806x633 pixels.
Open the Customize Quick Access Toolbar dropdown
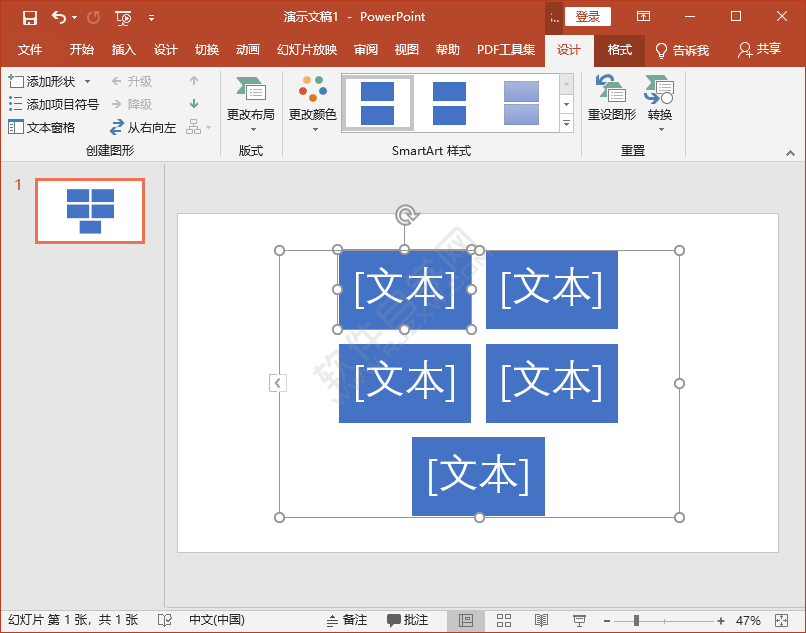pyautogui.click(x=151, y=18)
